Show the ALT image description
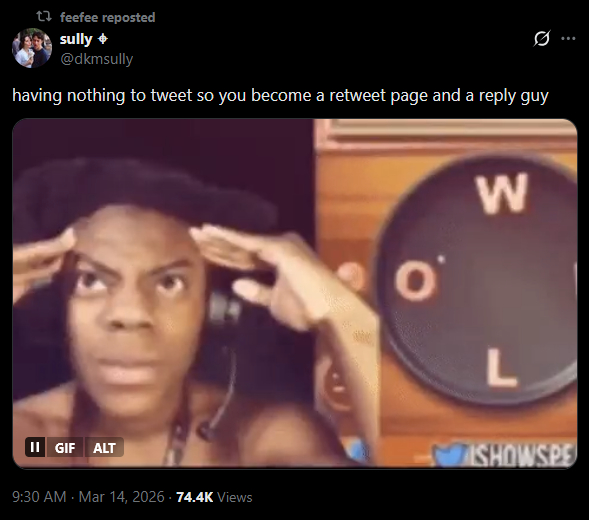This screenshot has height=520, width=589. [104, 447]
